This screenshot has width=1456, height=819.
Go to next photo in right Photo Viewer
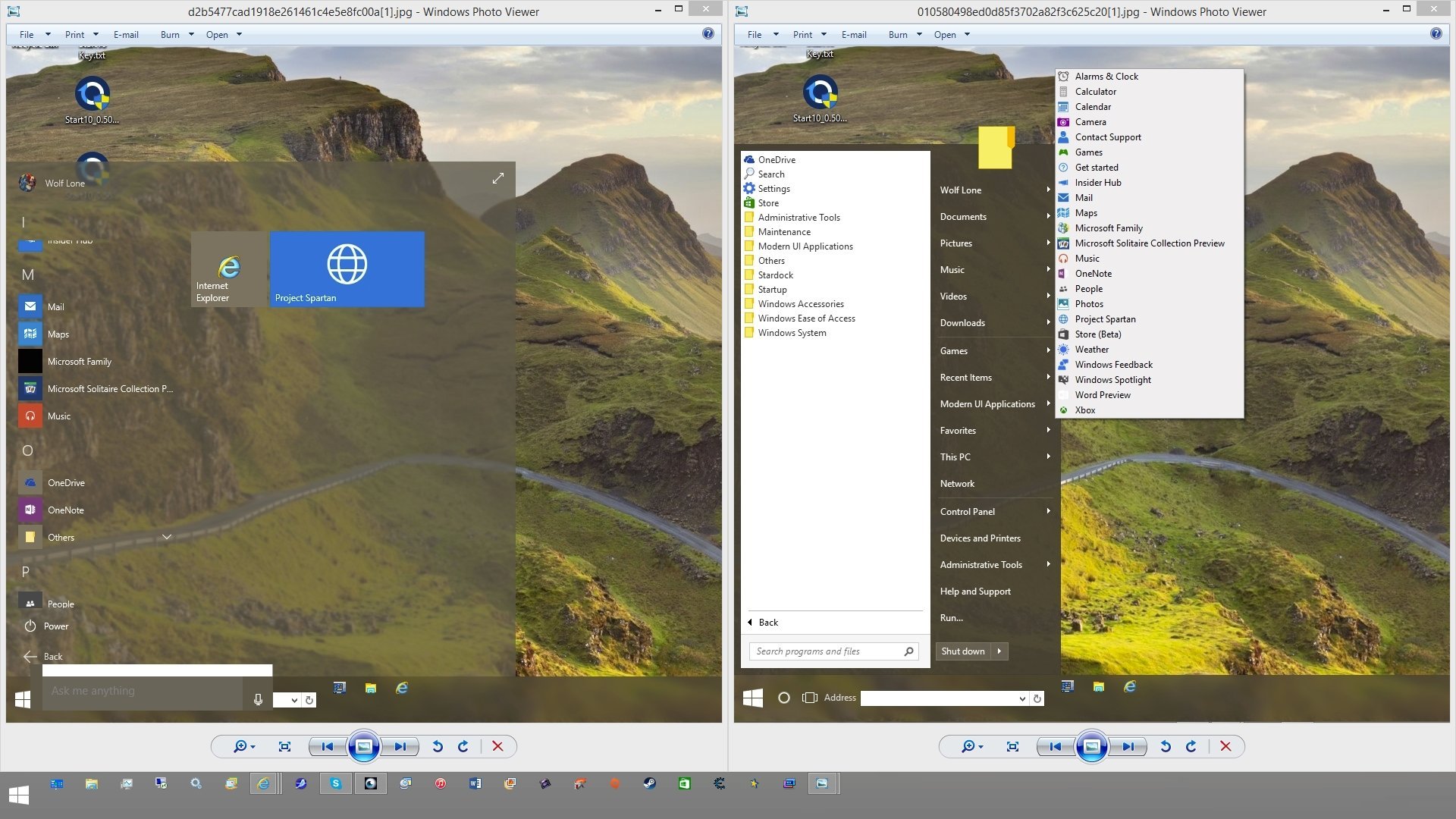(1128, 747)
